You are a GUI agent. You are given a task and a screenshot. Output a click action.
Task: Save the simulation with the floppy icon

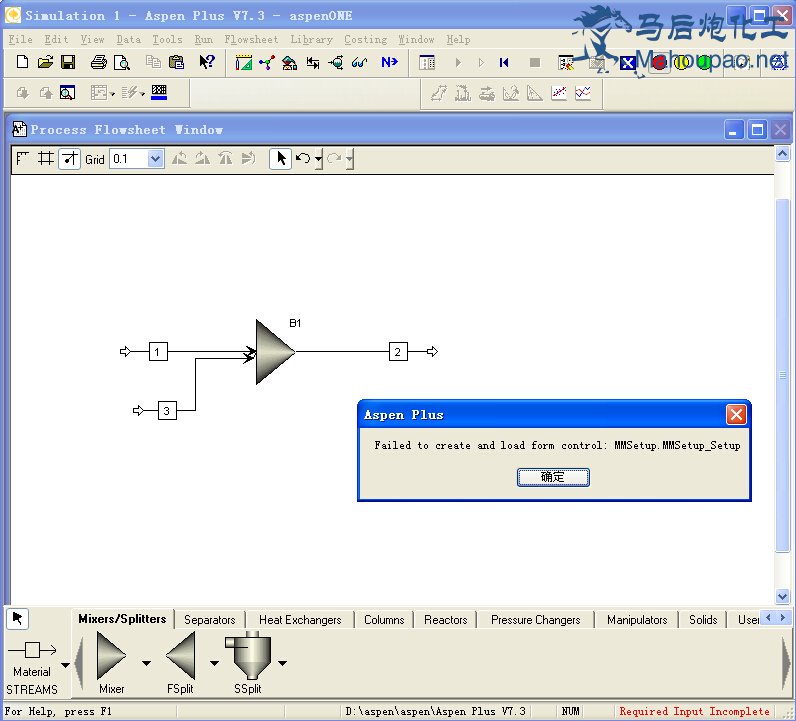(x=68, y=62)
